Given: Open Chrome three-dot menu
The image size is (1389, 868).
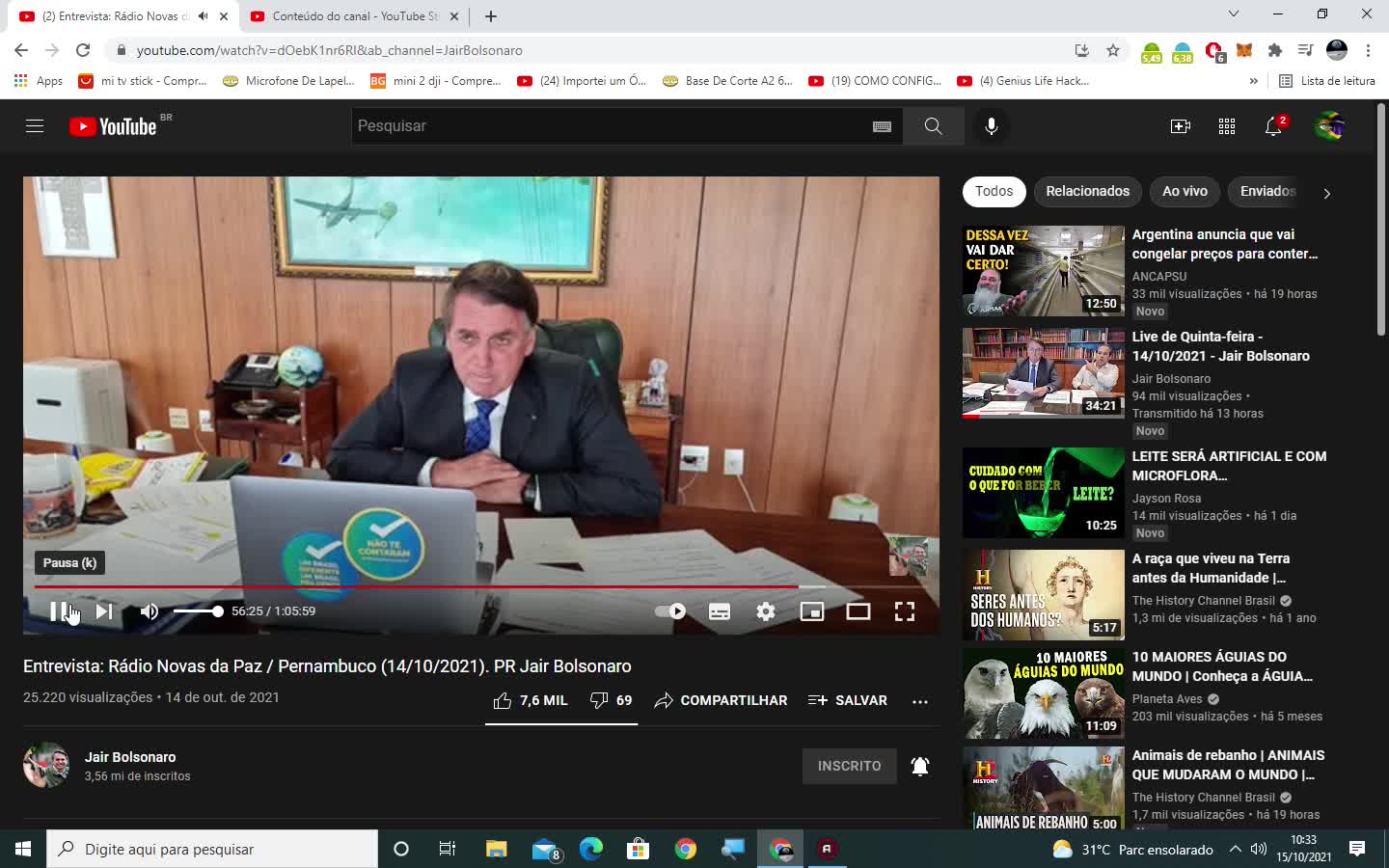Looking at the screenshot, I should (x=1368, y=50).
